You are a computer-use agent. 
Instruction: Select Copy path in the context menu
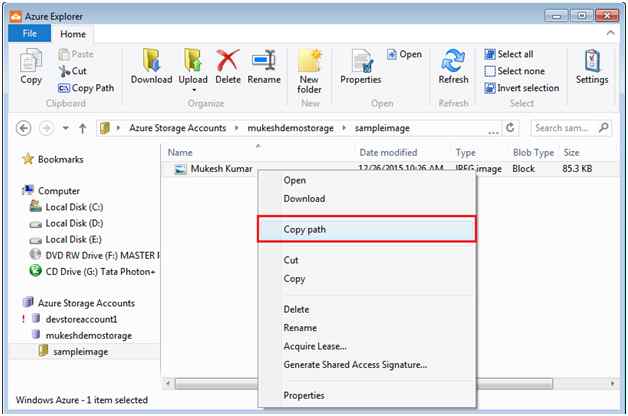coord(367,229)
